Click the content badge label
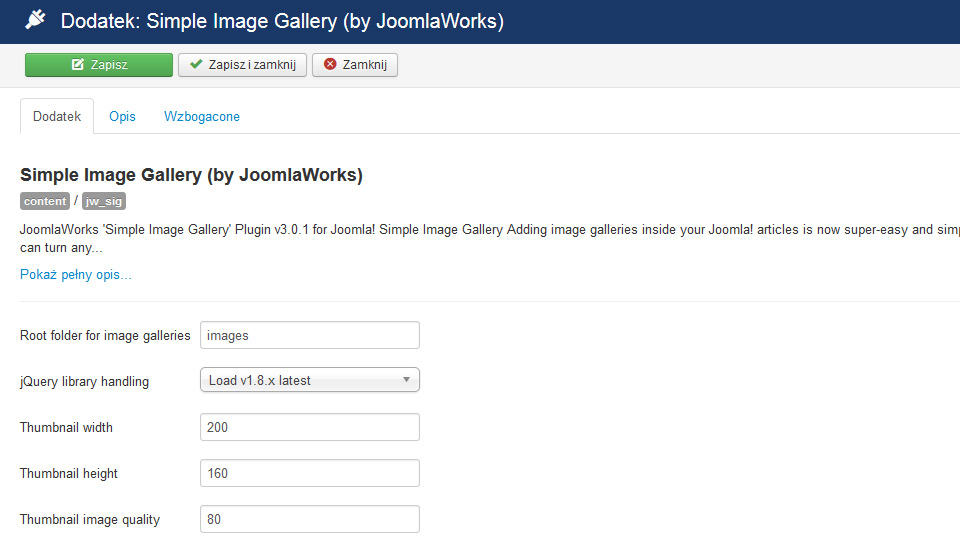 45,201
